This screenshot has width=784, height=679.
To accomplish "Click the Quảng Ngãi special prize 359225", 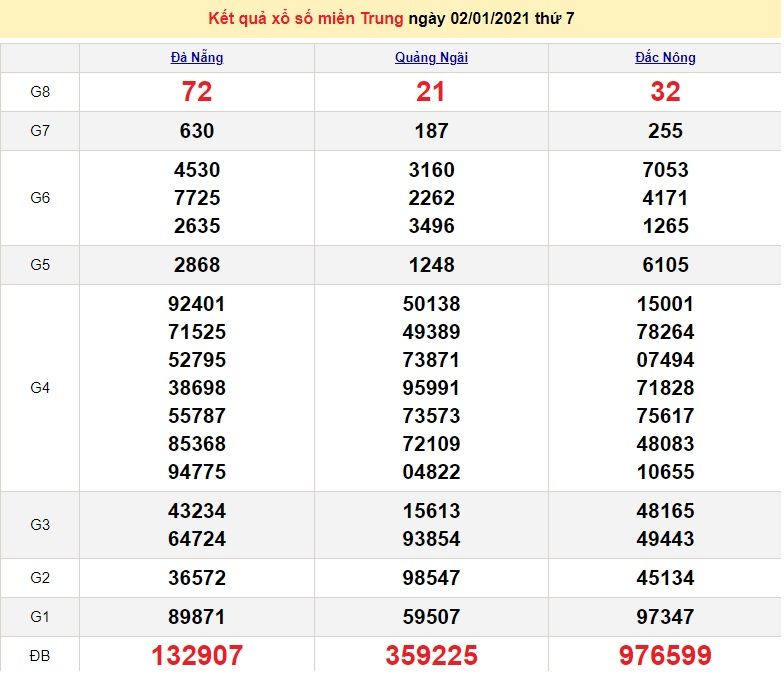I will click(x=431, y=655).
